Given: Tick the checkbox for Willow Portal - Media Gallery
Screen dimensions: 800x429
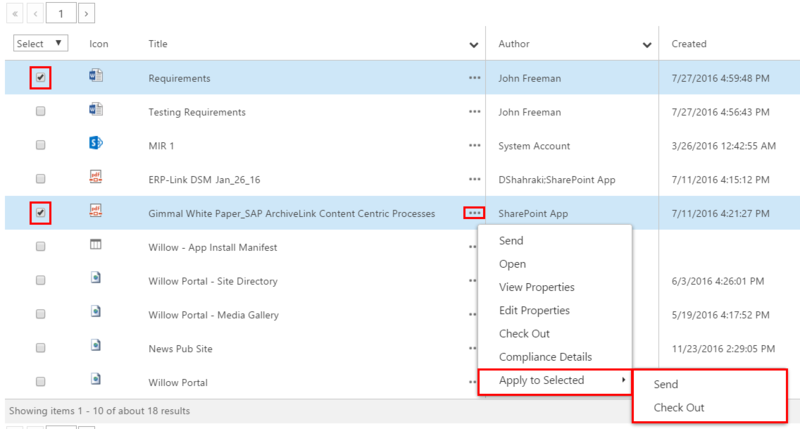Looking at the screenshot, I should [x=40, y=315].
